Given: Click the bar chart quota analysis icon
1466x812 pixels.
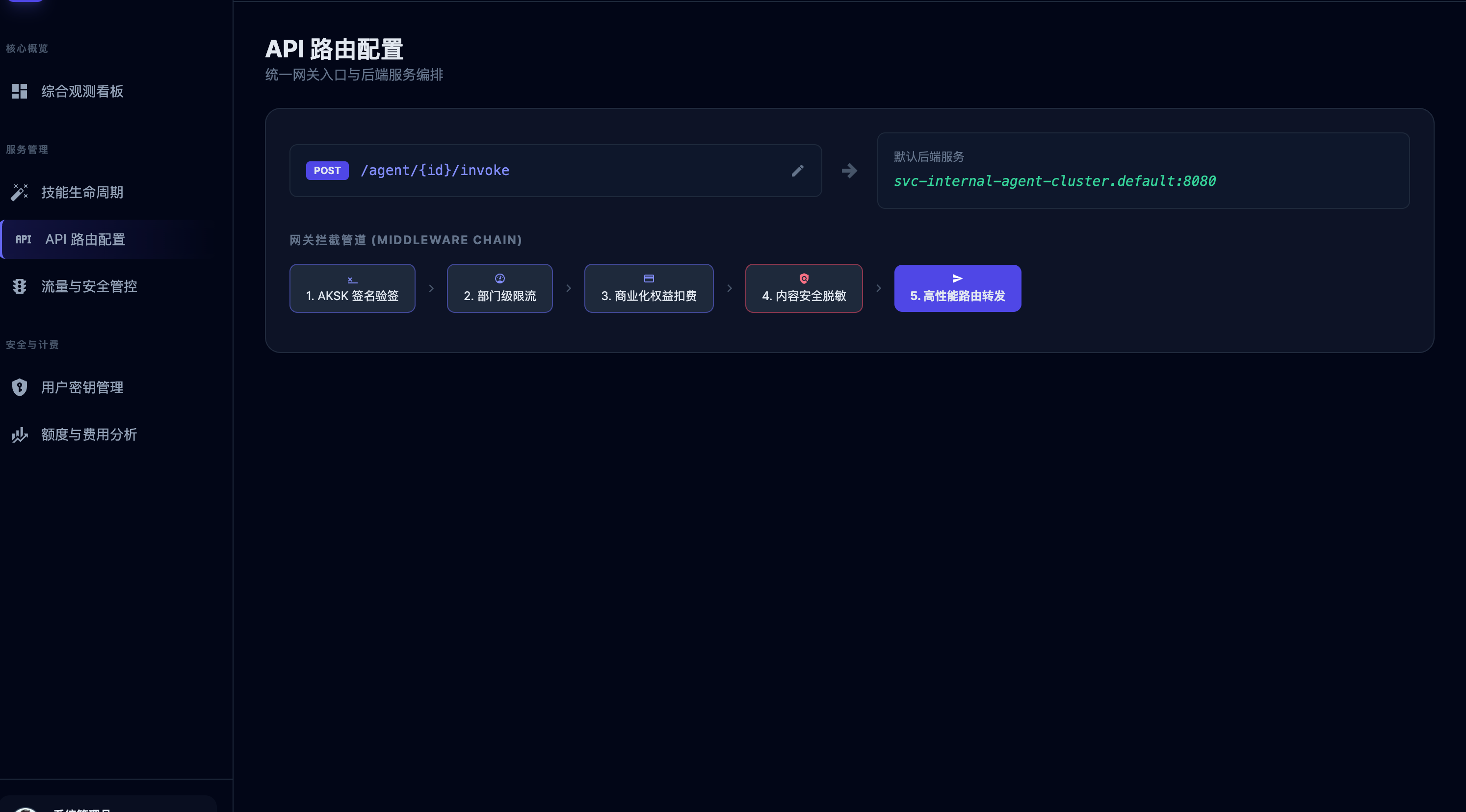Looking at the screenshot, I should point(19,434).
